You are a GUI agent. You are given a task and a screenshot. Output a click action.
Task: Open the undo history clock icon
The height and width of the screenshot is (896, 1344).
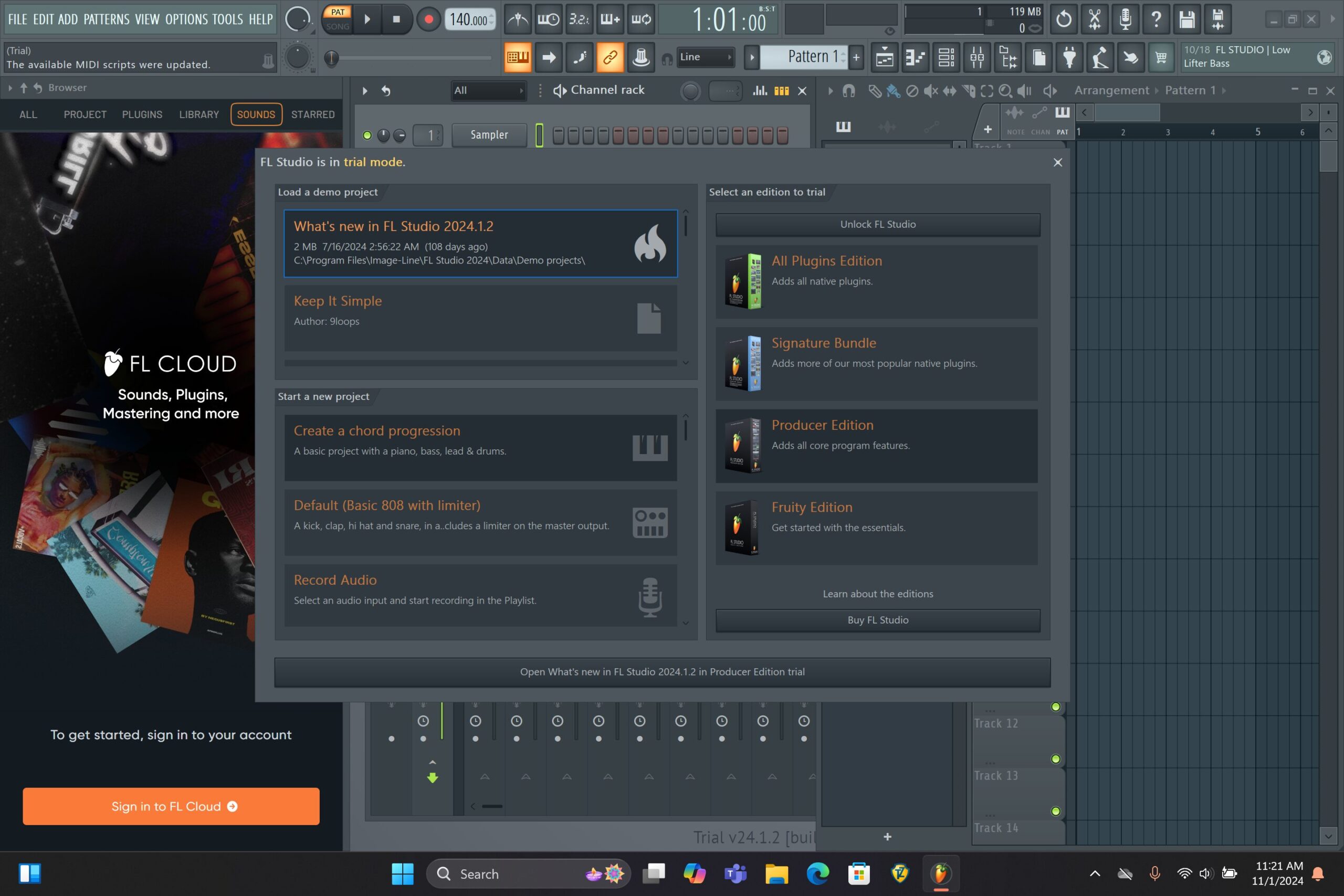(1064, 19)
